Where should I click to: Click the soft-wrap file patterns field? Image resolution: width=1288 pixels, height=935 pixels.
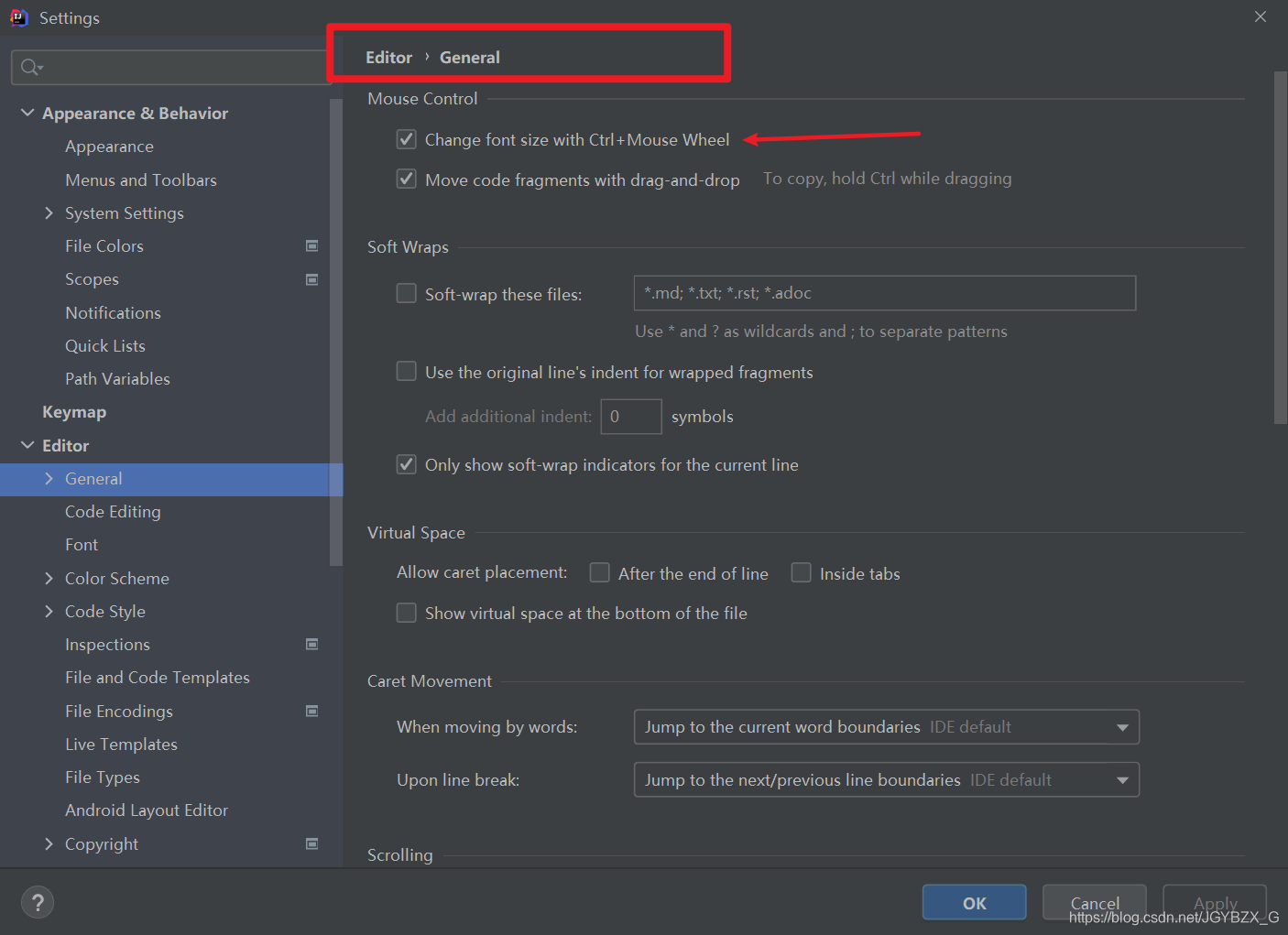(885, 293)
